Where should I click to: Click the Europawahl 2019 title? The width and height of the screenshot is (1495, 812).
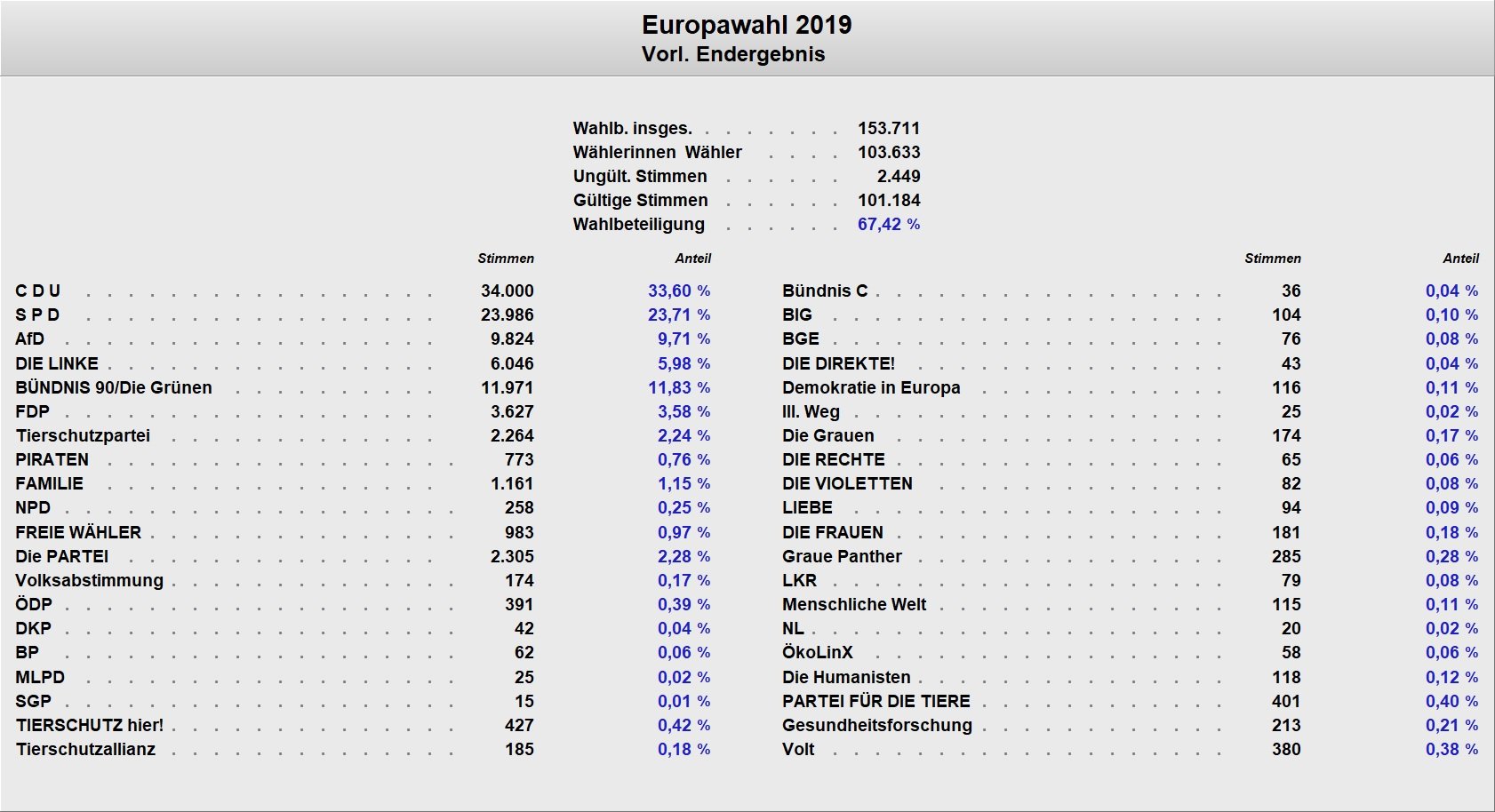point(747,25)
